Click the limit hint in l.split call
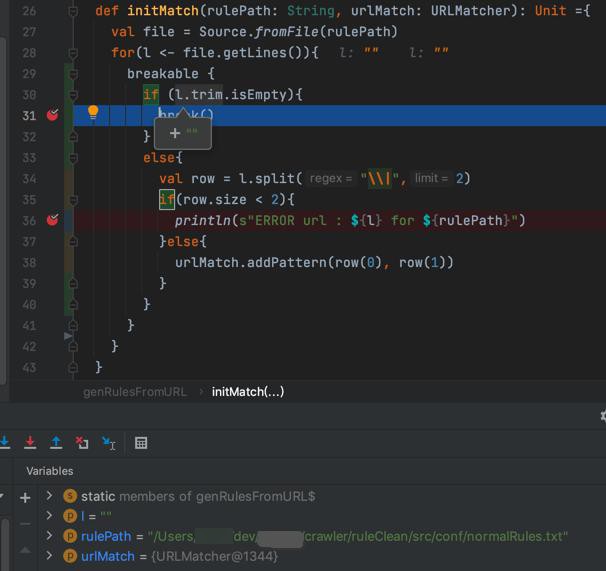 tap(431, 178)
